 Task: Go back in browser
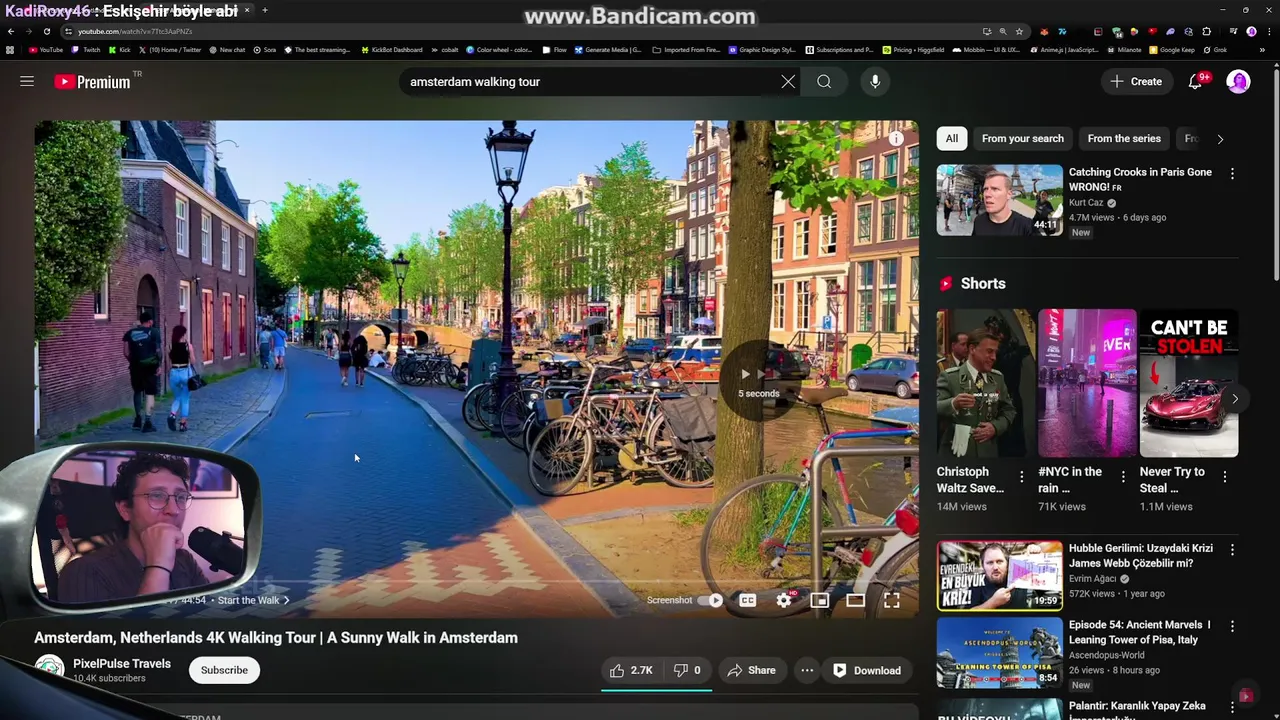12,31
